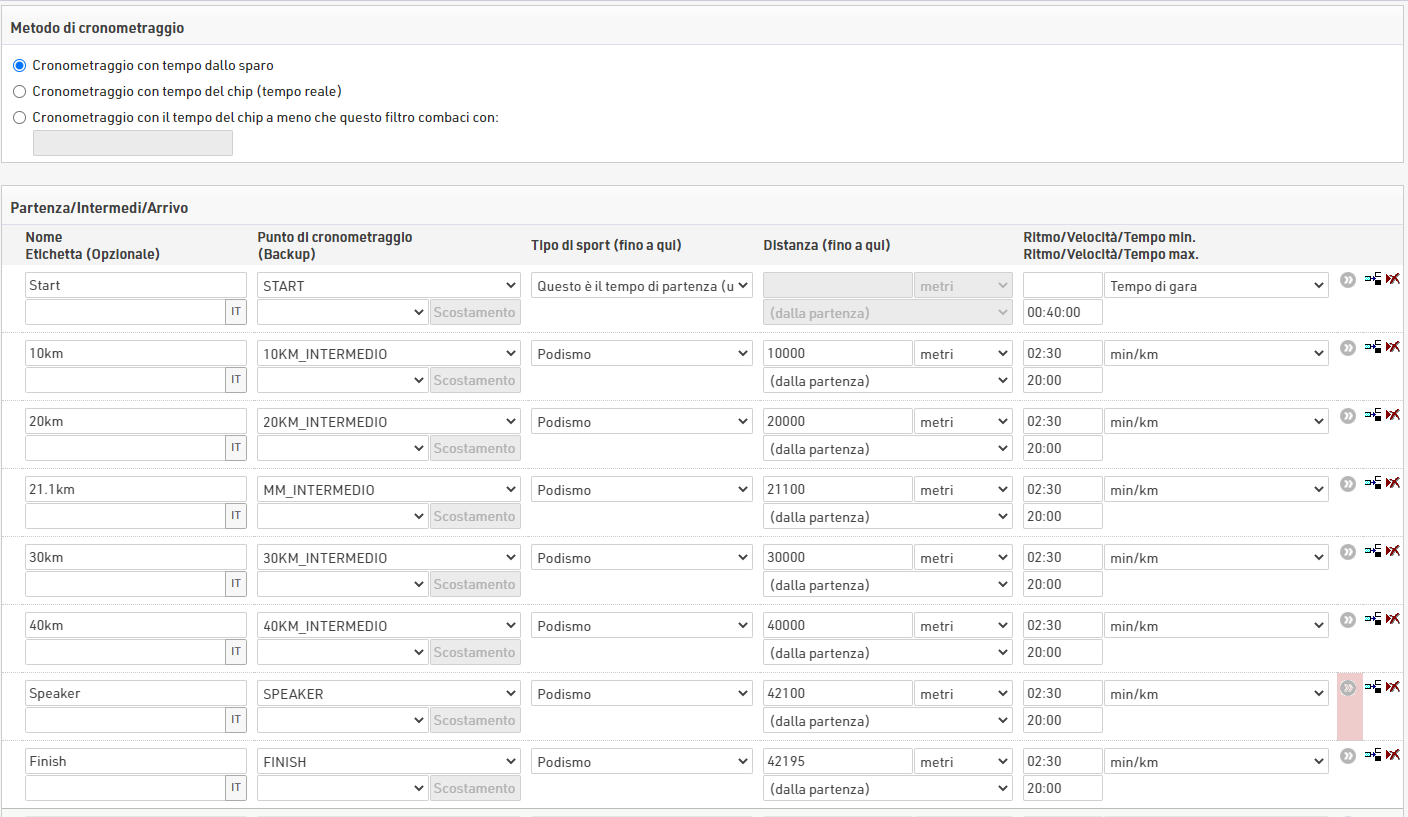Click the double-arrow circle icon in the 10km row
The image size is (1408, 817).
click(1348, 348)
